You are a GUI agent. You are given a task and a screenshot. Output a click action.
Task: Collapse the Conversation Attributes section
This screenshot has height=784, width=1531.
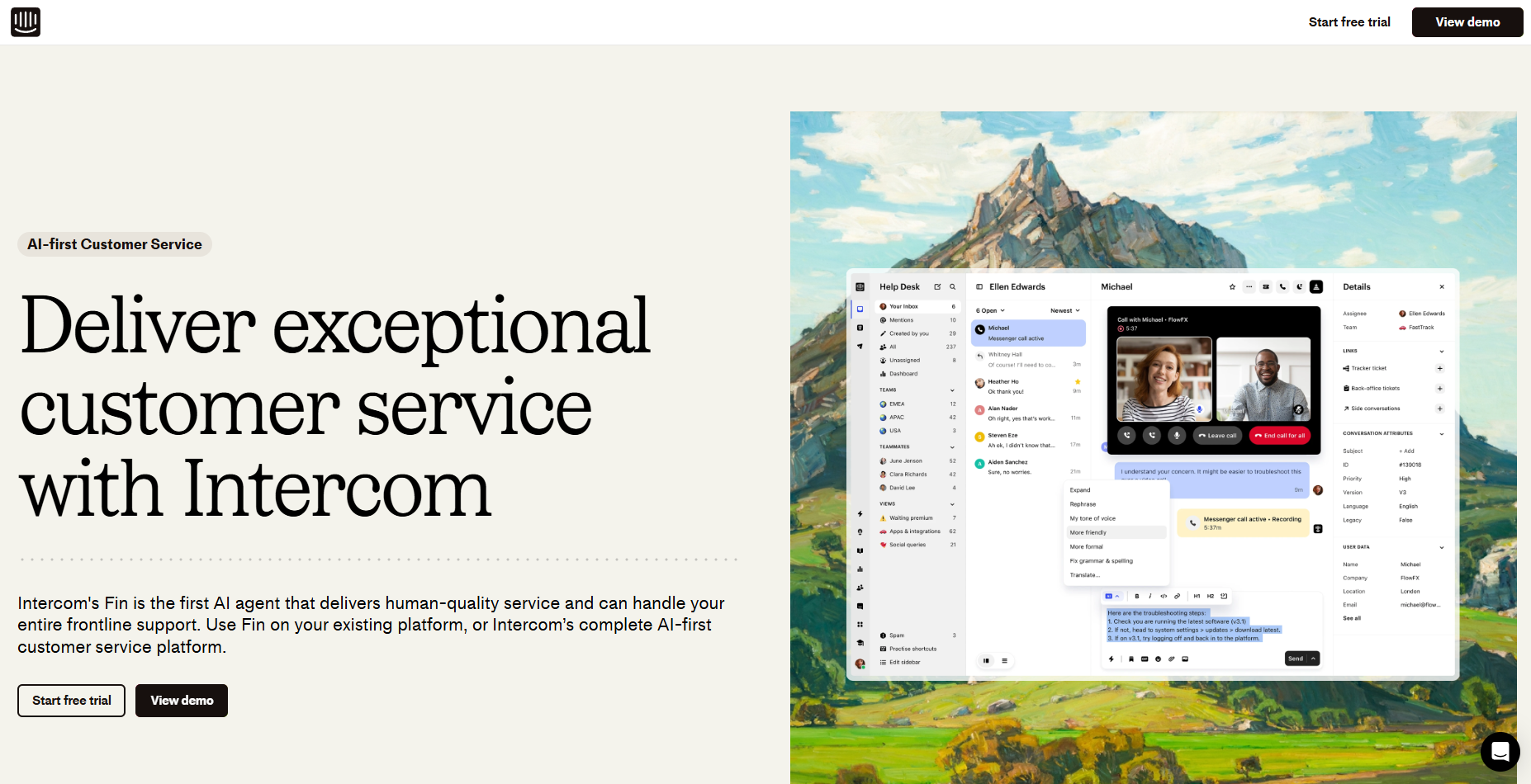[x=1442, y=433]
